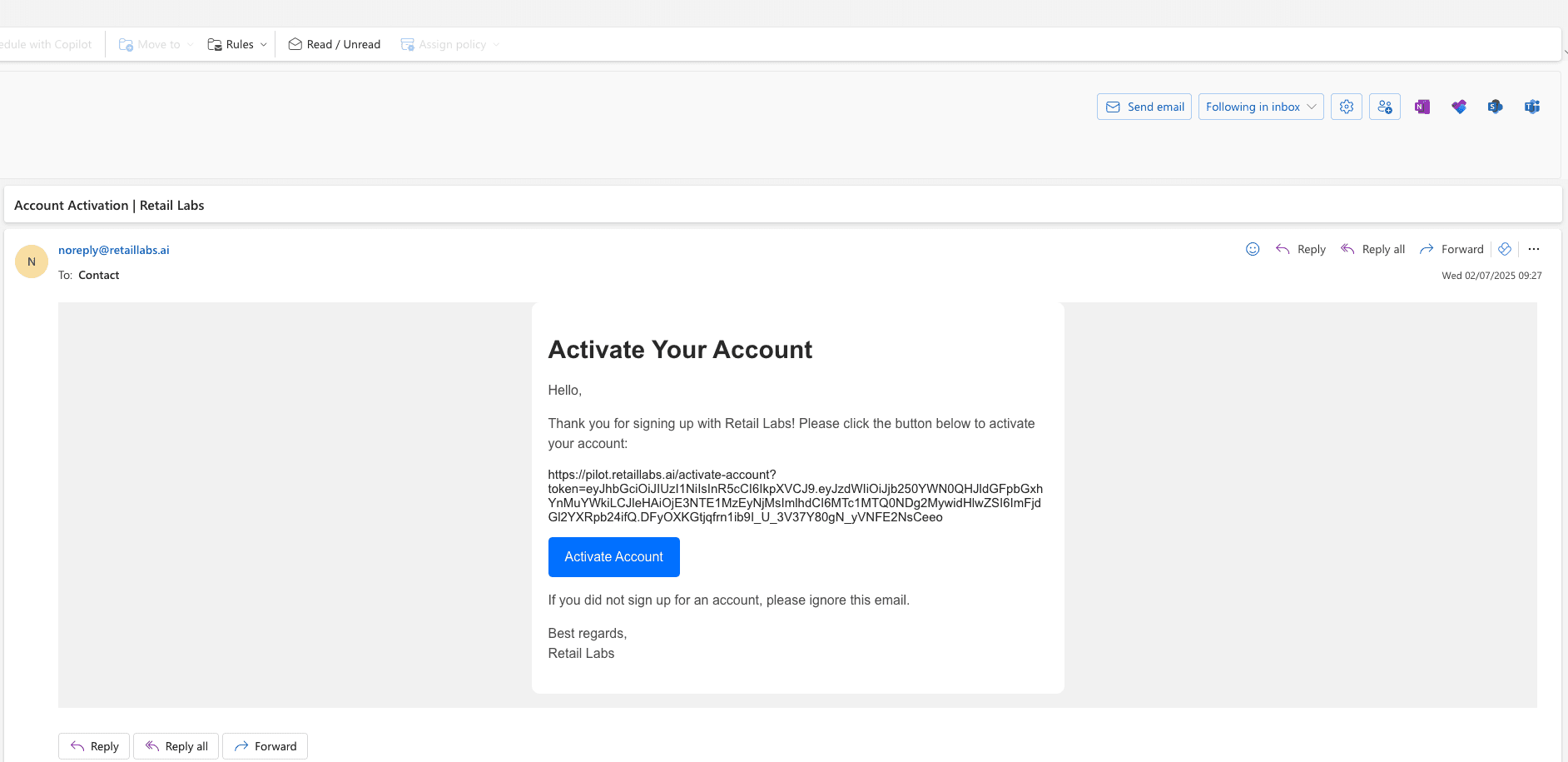Screen dimensions: 1568x762
Task: Click Forward button below the email
Action: tap(265, 746)
